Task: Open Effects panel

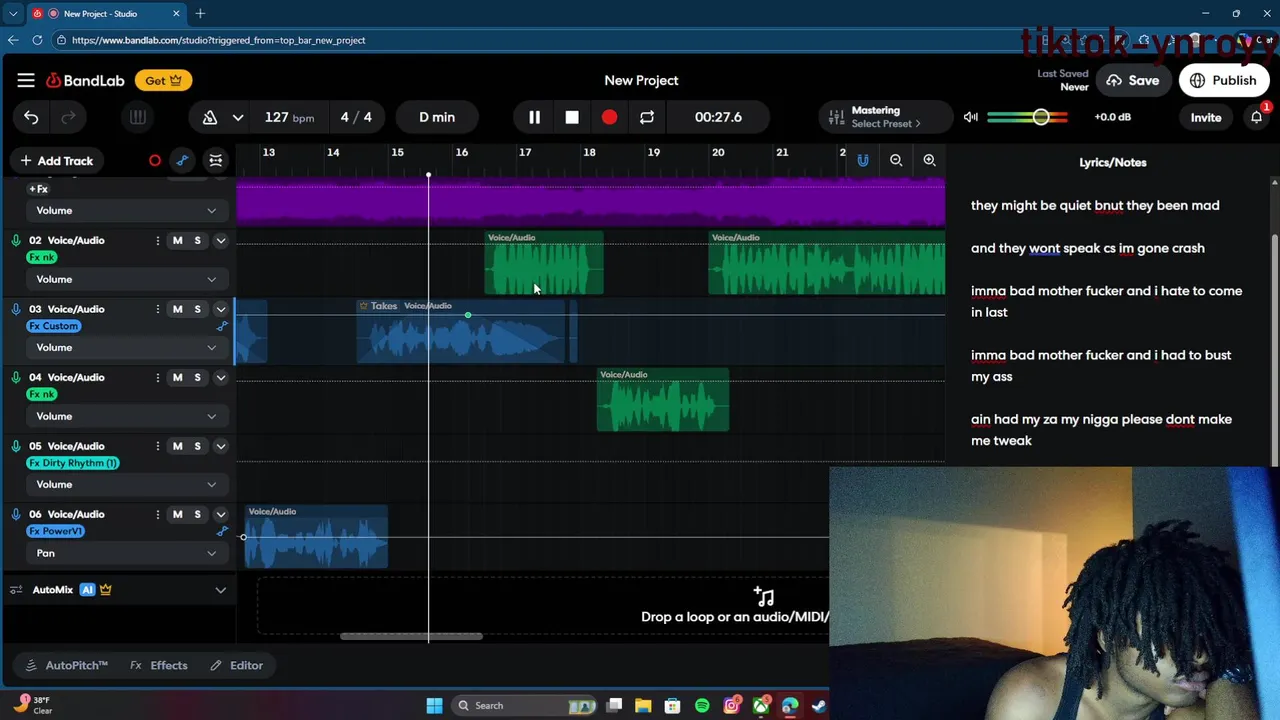Action: [x=159, y=665]
